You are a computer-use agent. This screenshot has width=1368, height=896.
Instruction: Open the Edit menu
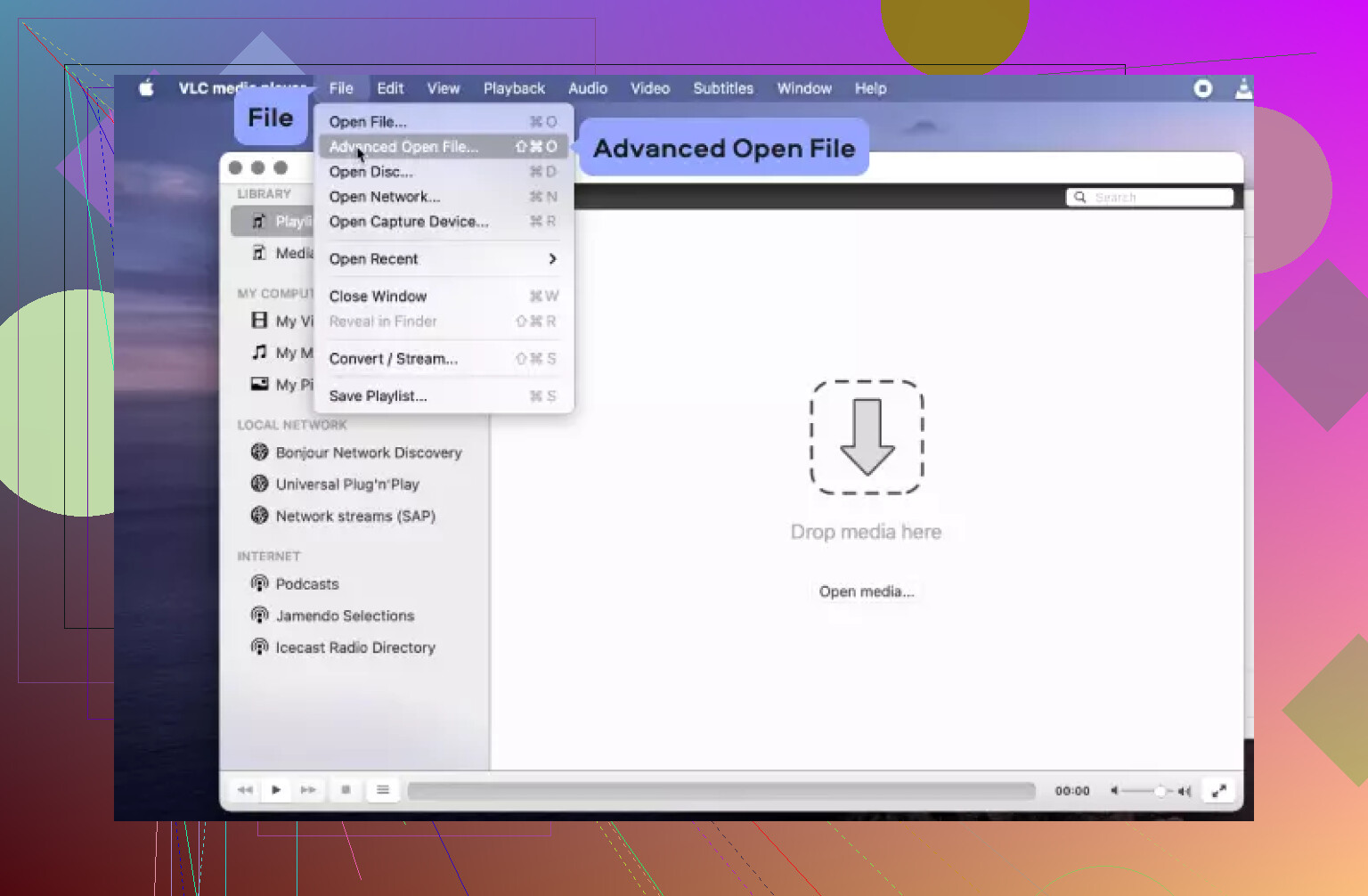point(390,88)
